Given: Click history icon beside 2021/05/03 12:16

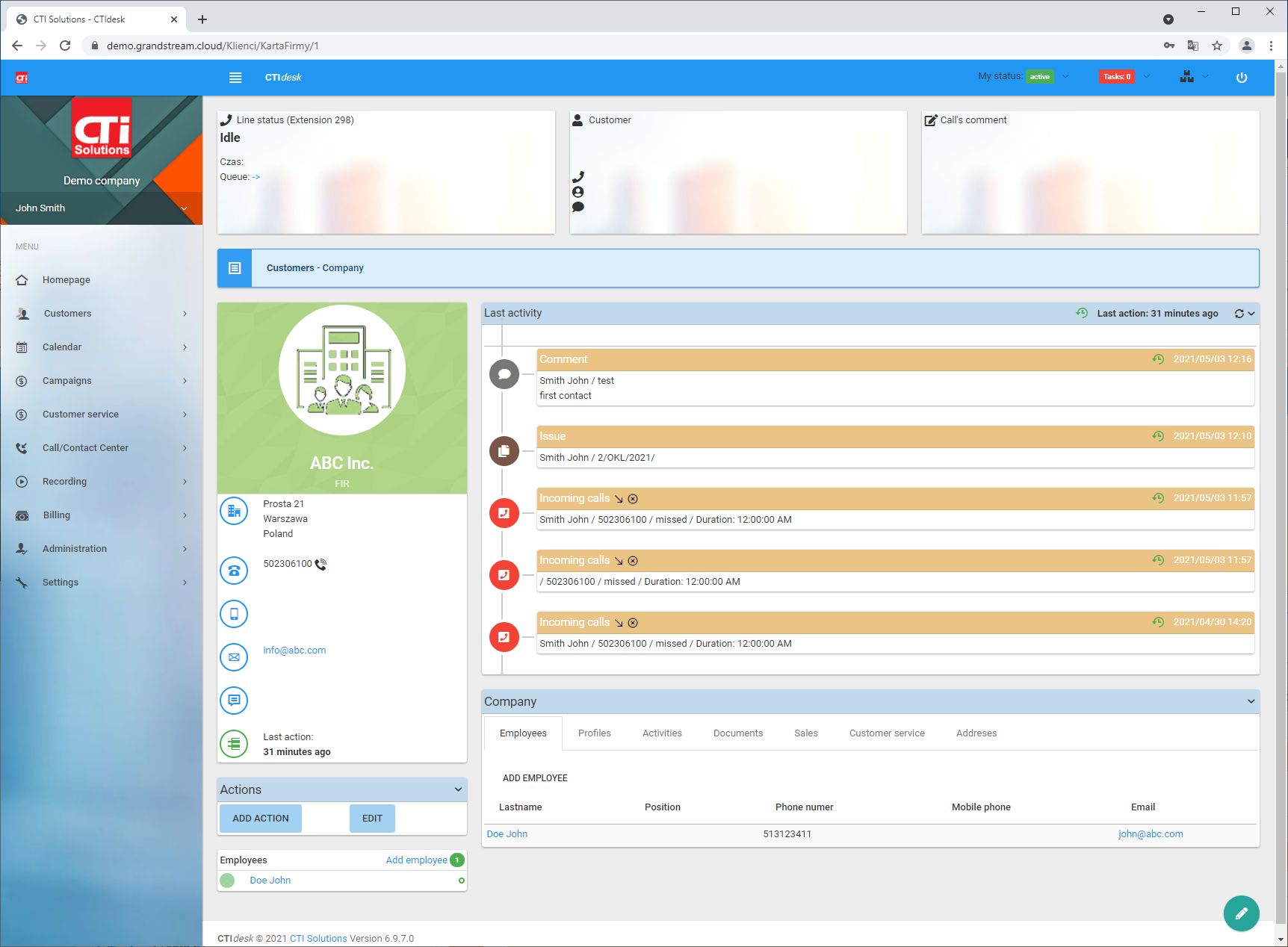Looking at the screenshot, I should coord(1158,359).
